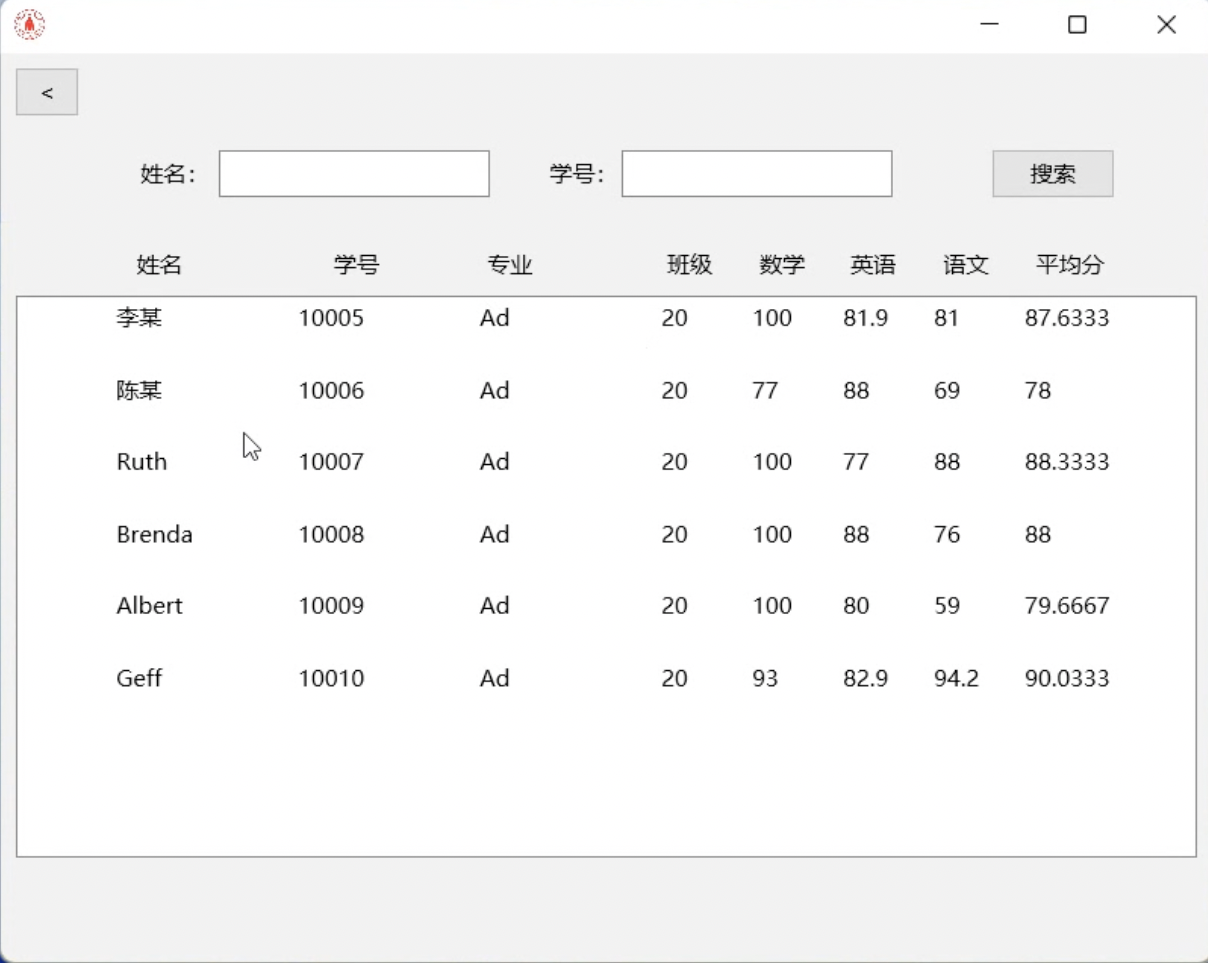Image resolution: width=1208 pixels, height=963 pixels.
Task: Click the 数学 math column header
Action: click(781, 265)
